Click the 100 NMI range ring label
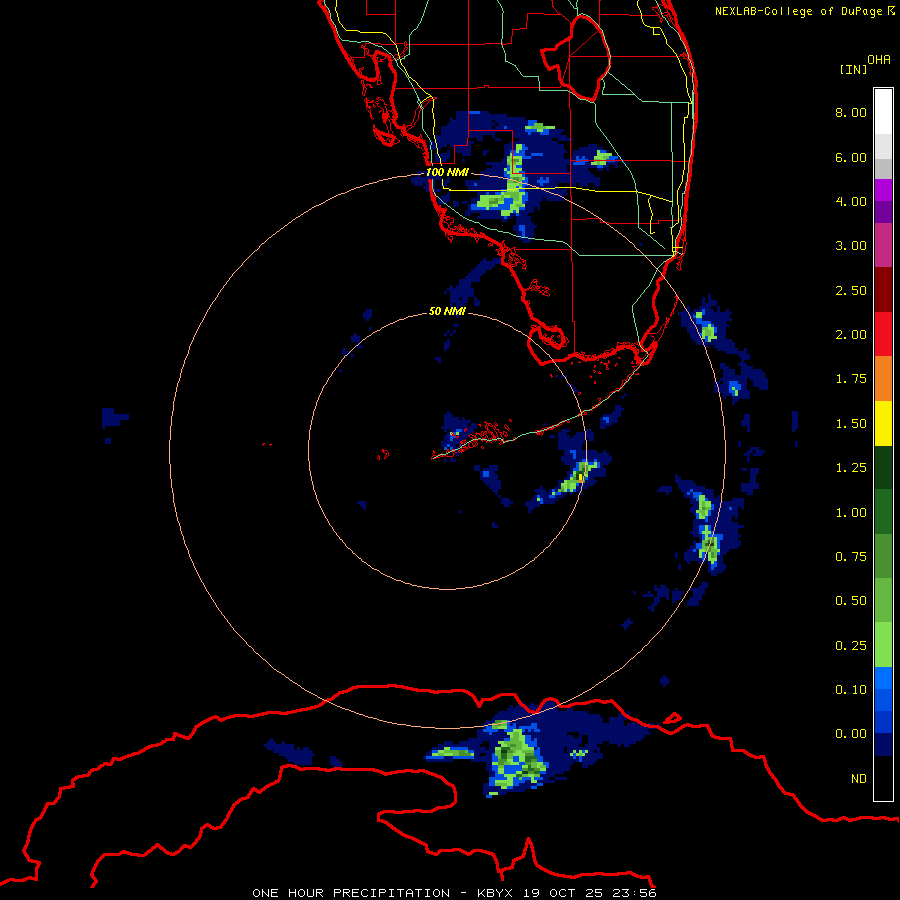Viewport: 900px width, 900px height. (447, 172)
